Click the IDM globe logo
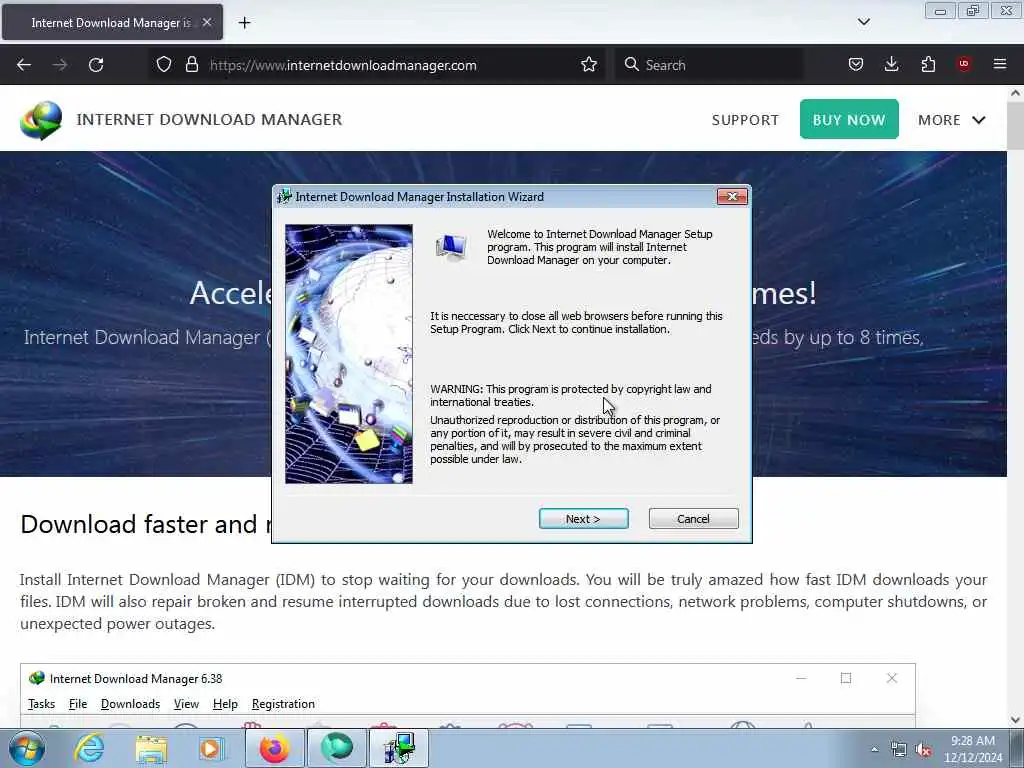 coord(40,120)
